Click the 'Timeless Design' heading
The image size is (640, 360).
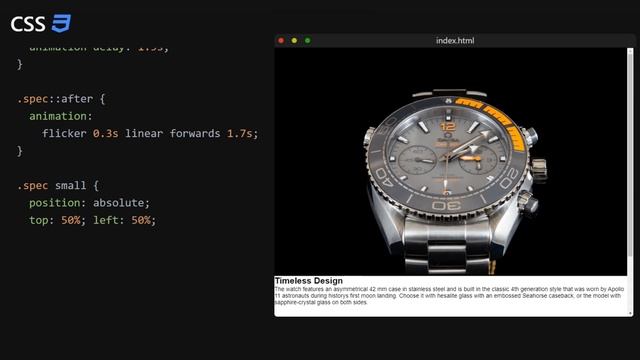(x=309, y=280)
